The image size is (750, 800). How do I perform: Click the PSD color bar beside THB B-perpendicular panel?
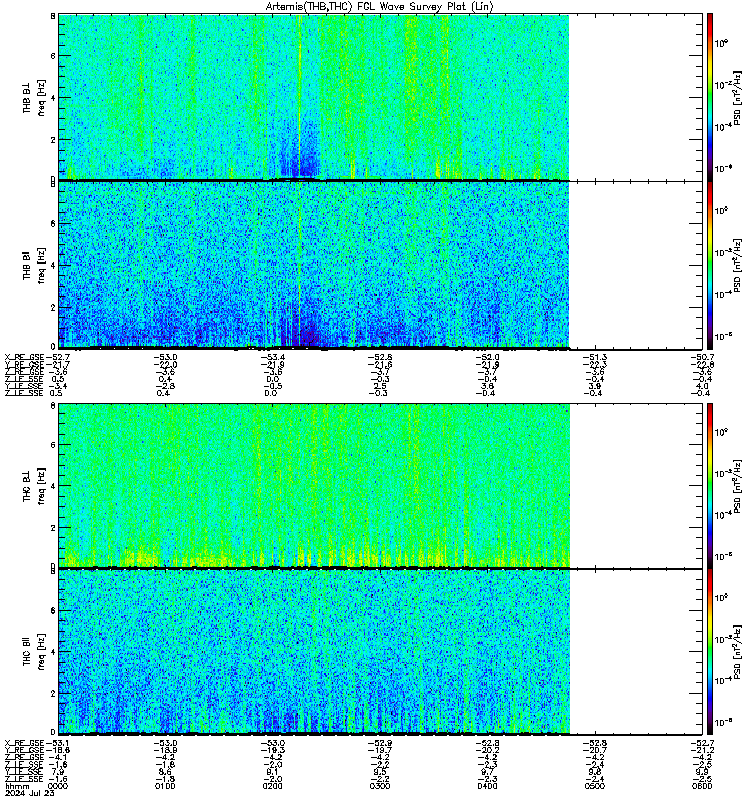[710, 97]
